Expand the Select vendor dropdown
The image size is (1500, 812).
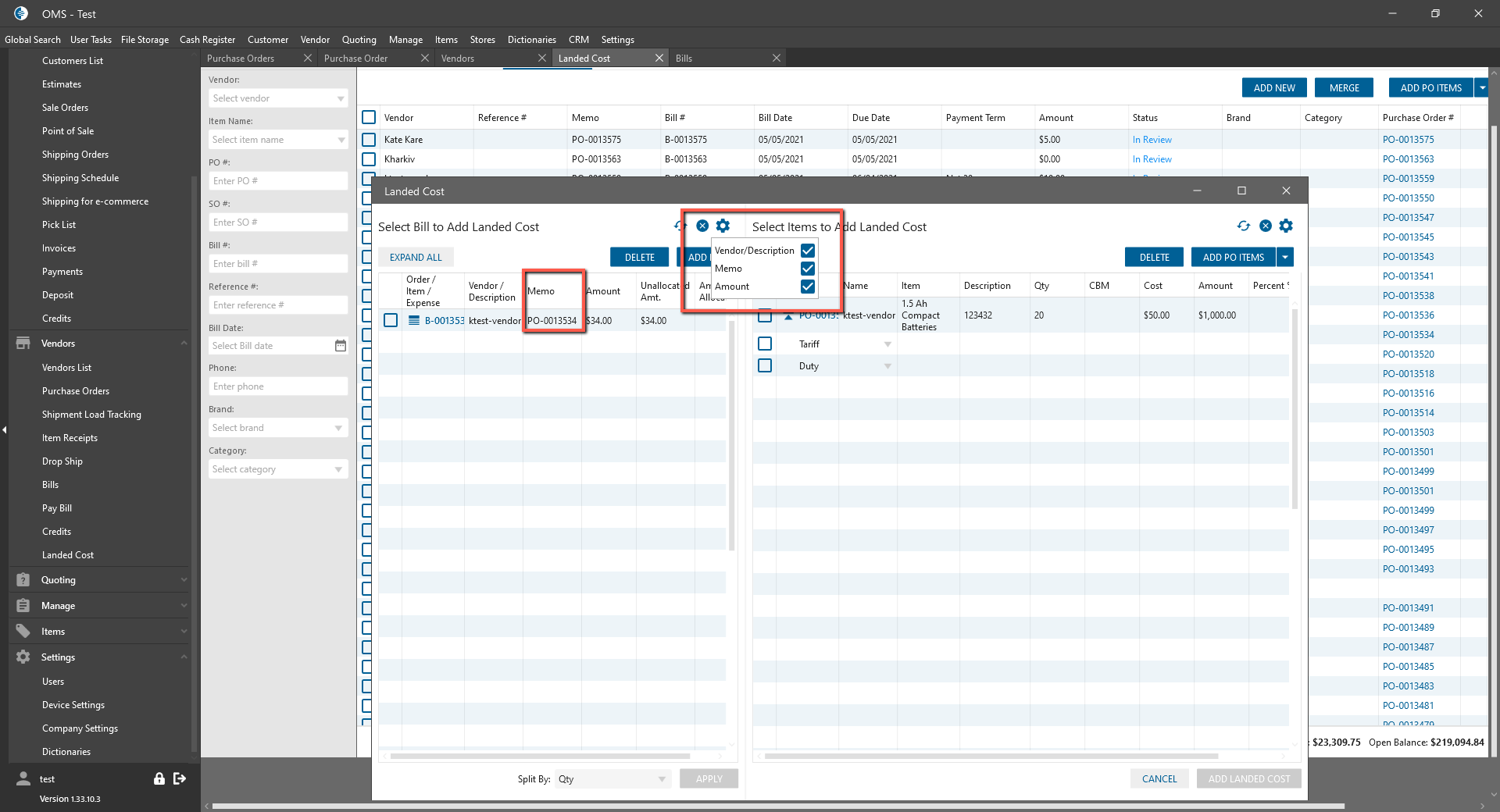click(x=341, y=98)
